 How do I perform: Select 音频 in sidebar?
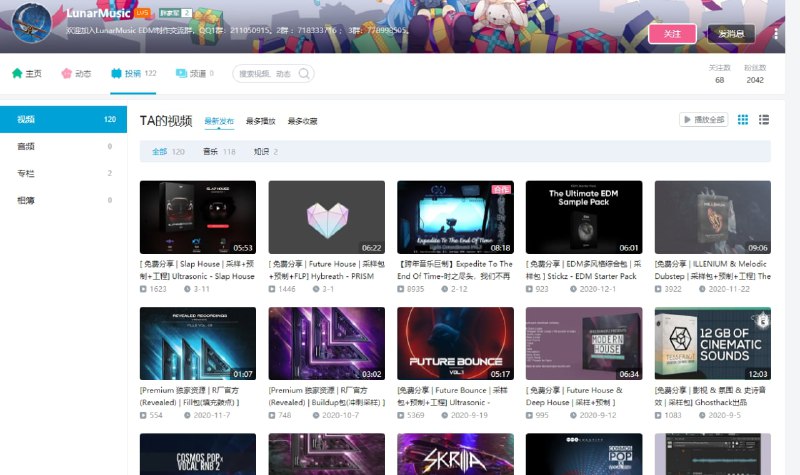coord(63,146)
